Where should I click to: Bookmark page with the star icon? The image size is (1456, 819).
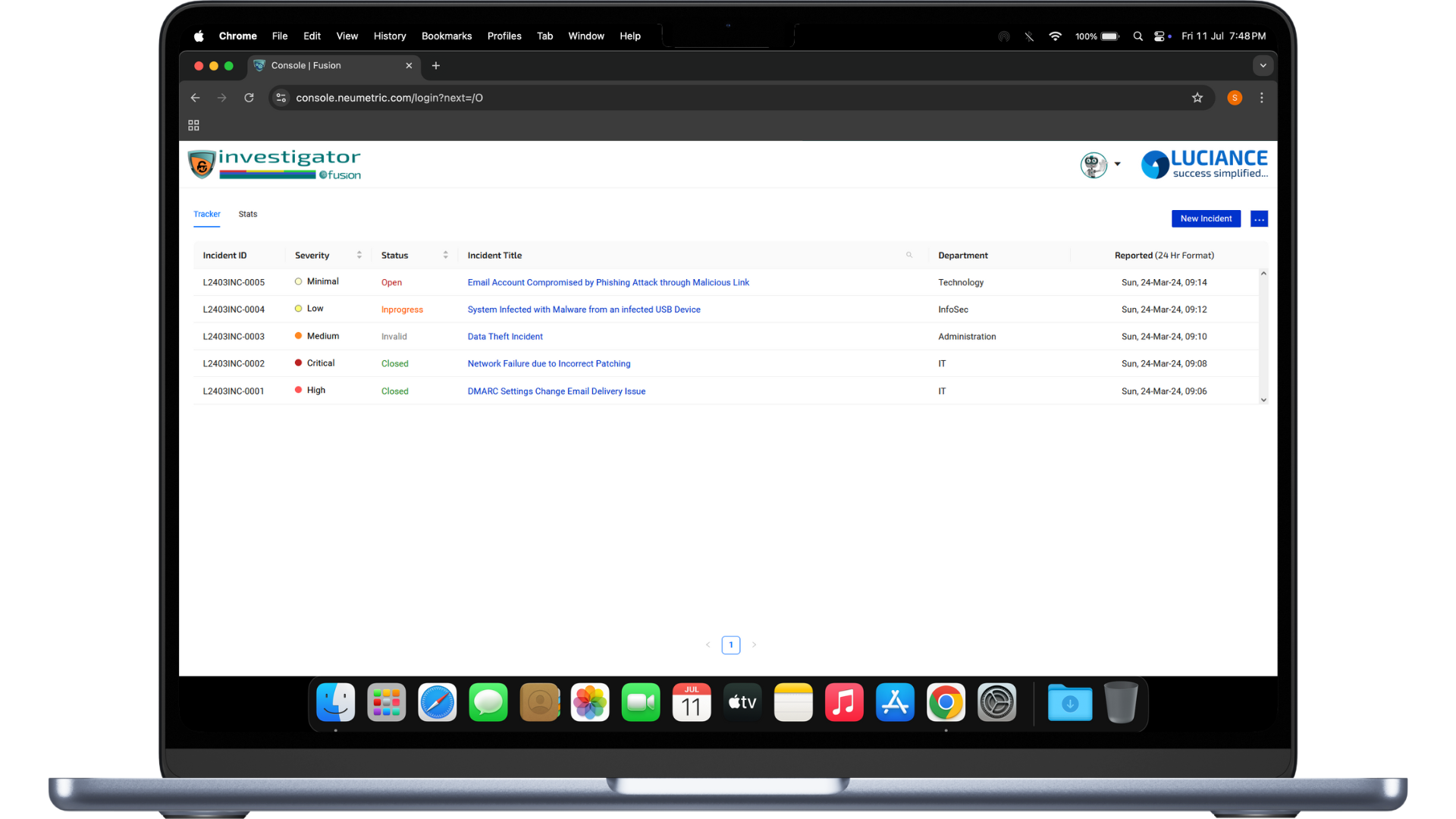(x=1197, y=98)
